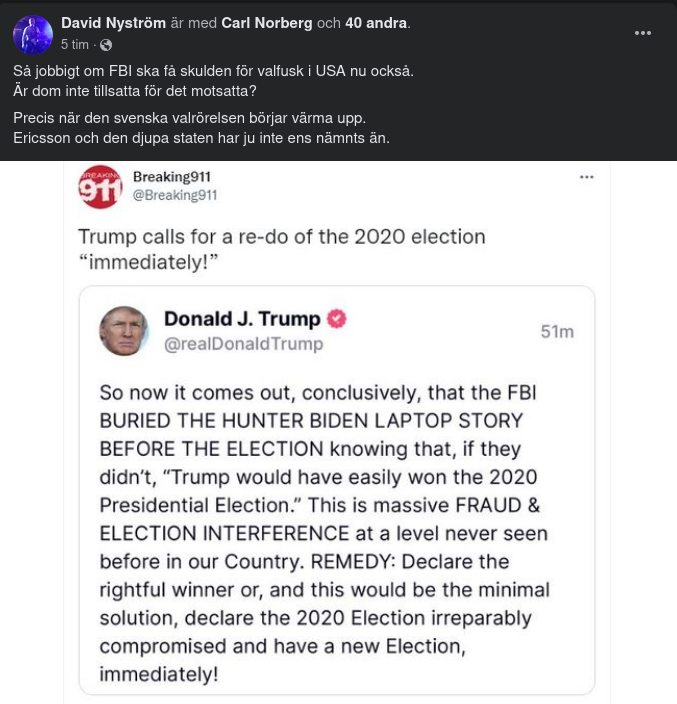Click the @realDonaldTrump handle
The image size is (677, 704).
click(243, 344)
